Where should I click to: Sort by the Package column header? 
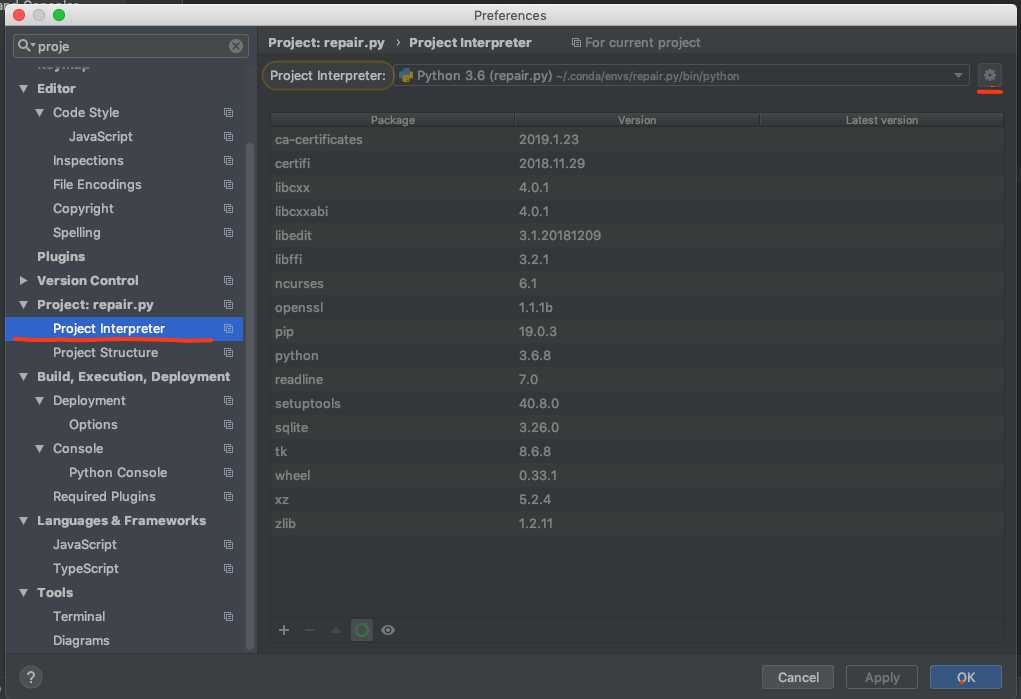pos(393,120)
